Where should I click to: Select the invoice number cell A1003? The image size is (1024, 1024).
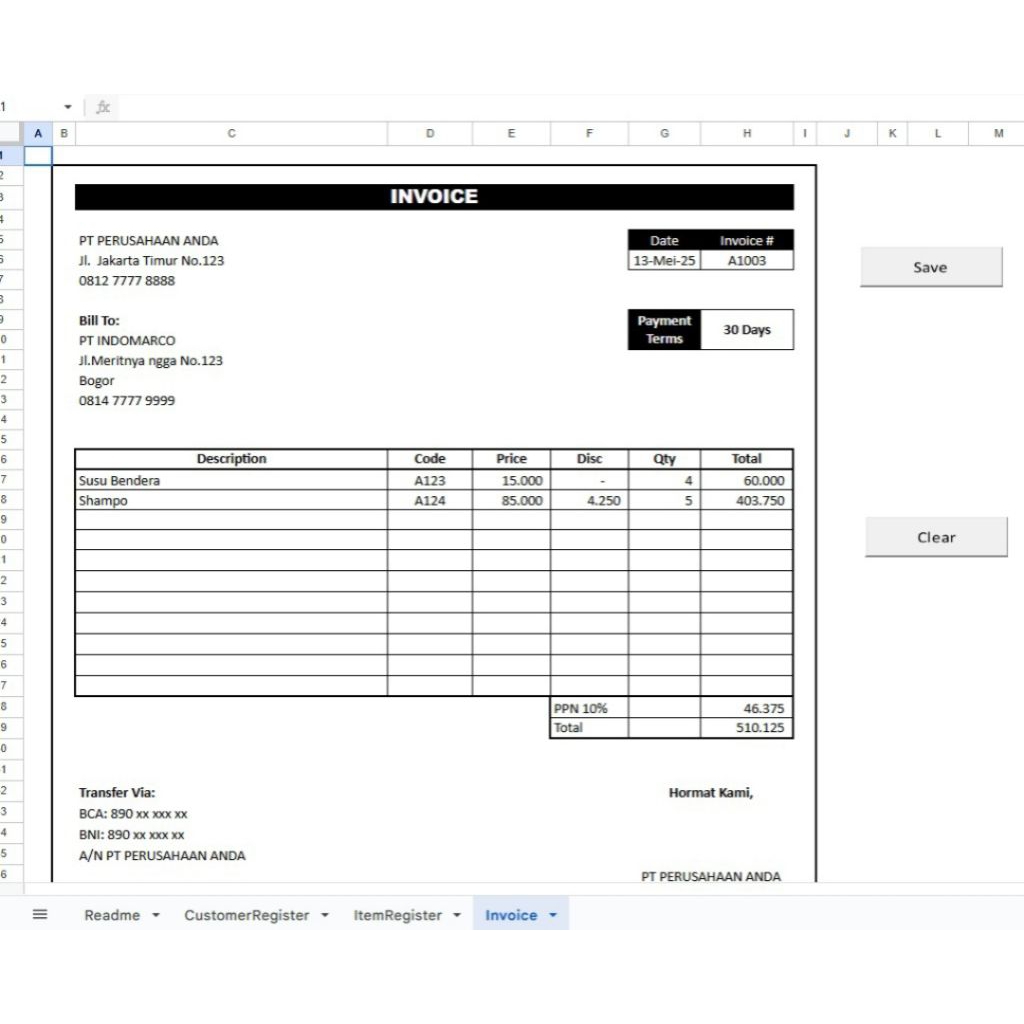747,260
